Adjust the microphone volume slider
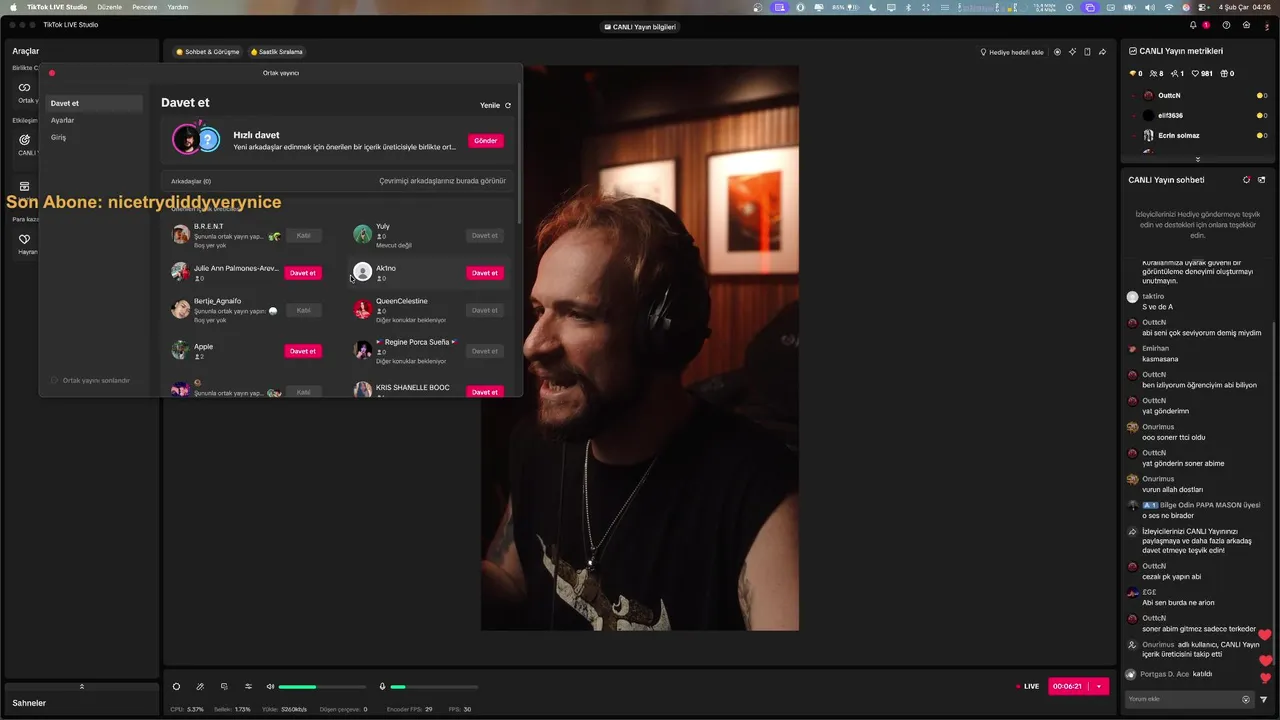 [x=434, y=687]
